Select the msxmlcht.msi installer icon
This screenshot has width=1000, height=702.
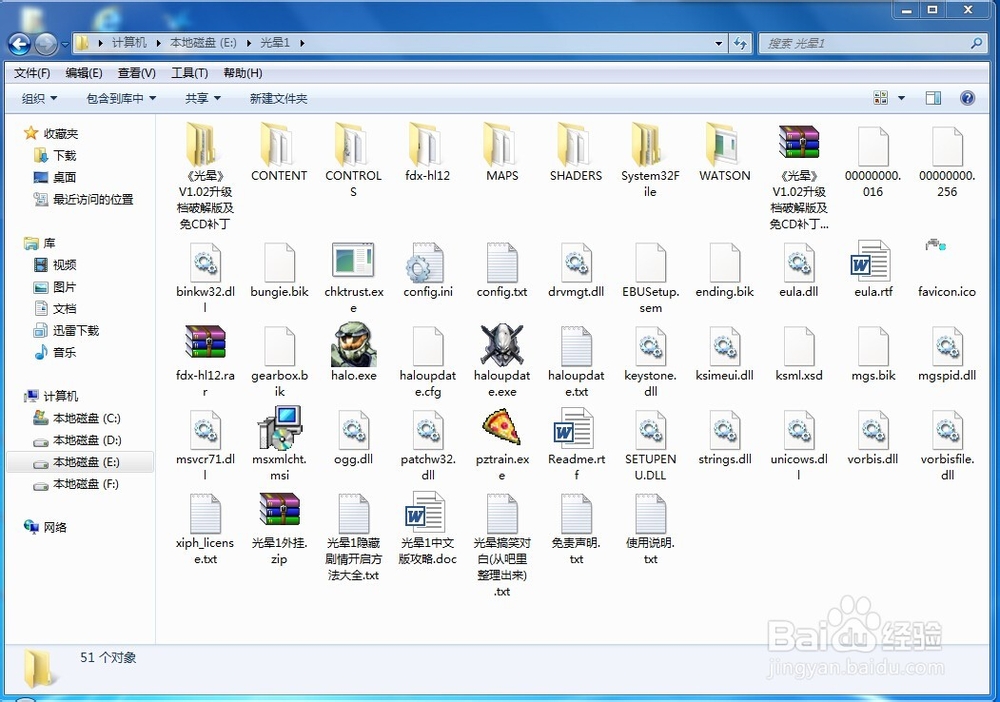(x=279, y=428)
